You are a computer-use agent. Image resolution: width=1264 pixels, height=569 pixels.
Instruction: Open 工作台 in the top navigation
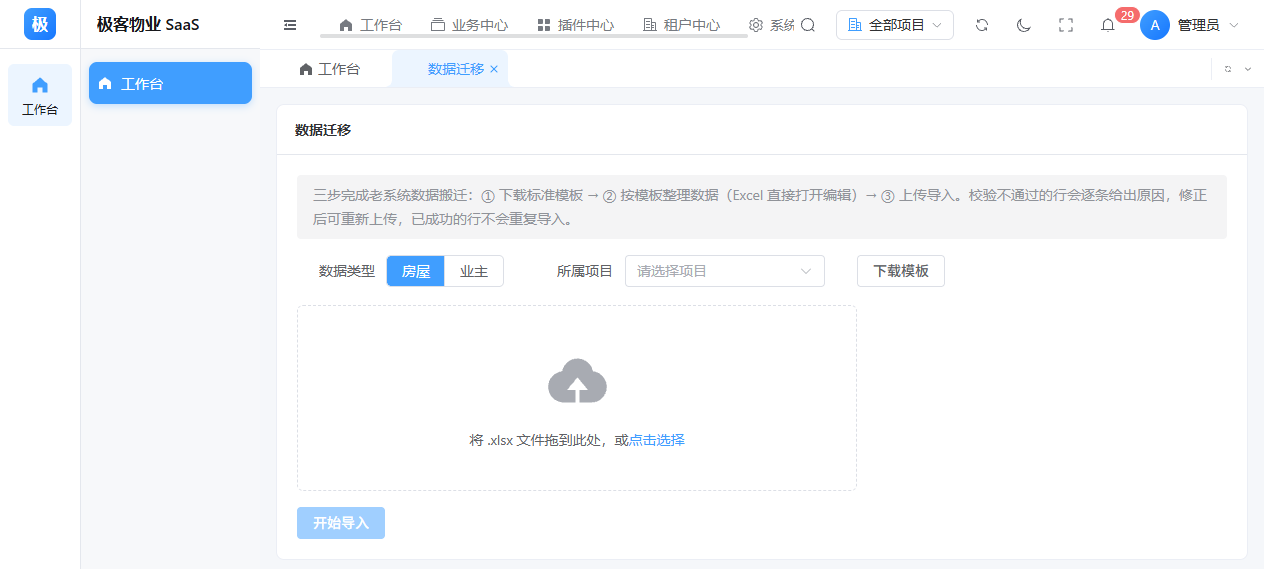(x=371, y=25)
